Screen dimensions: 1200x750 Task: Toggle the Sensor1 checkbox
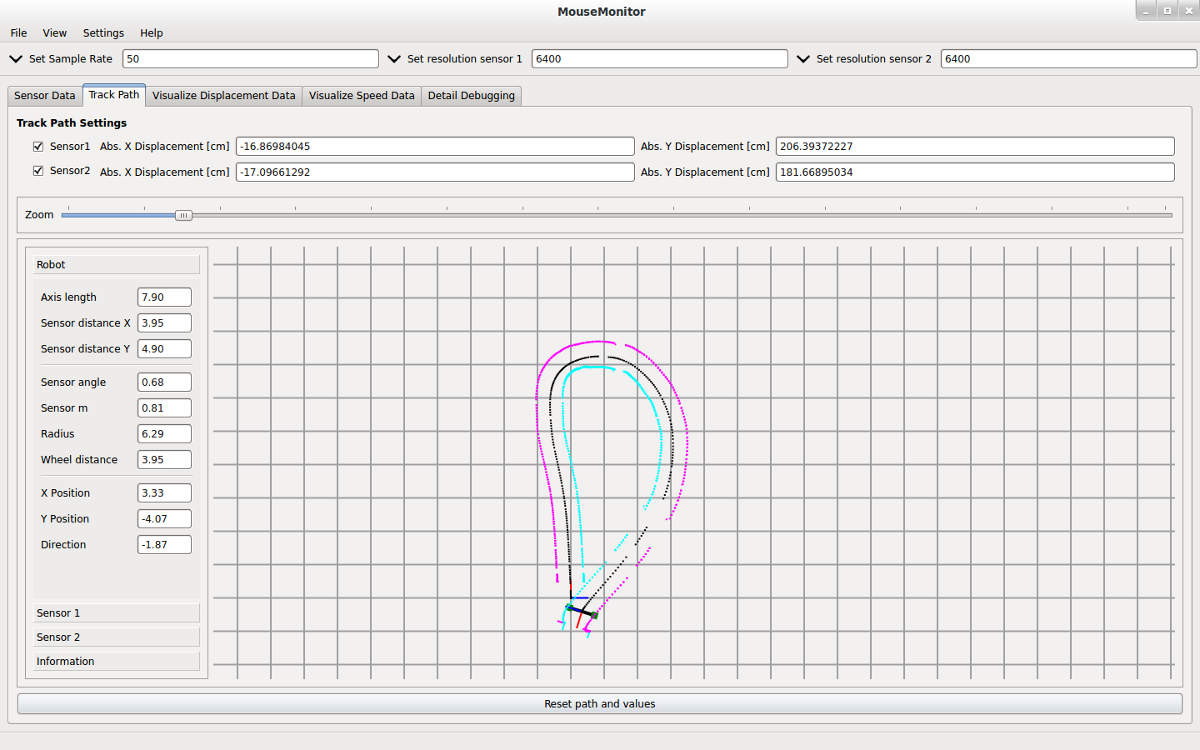point(39,146)
